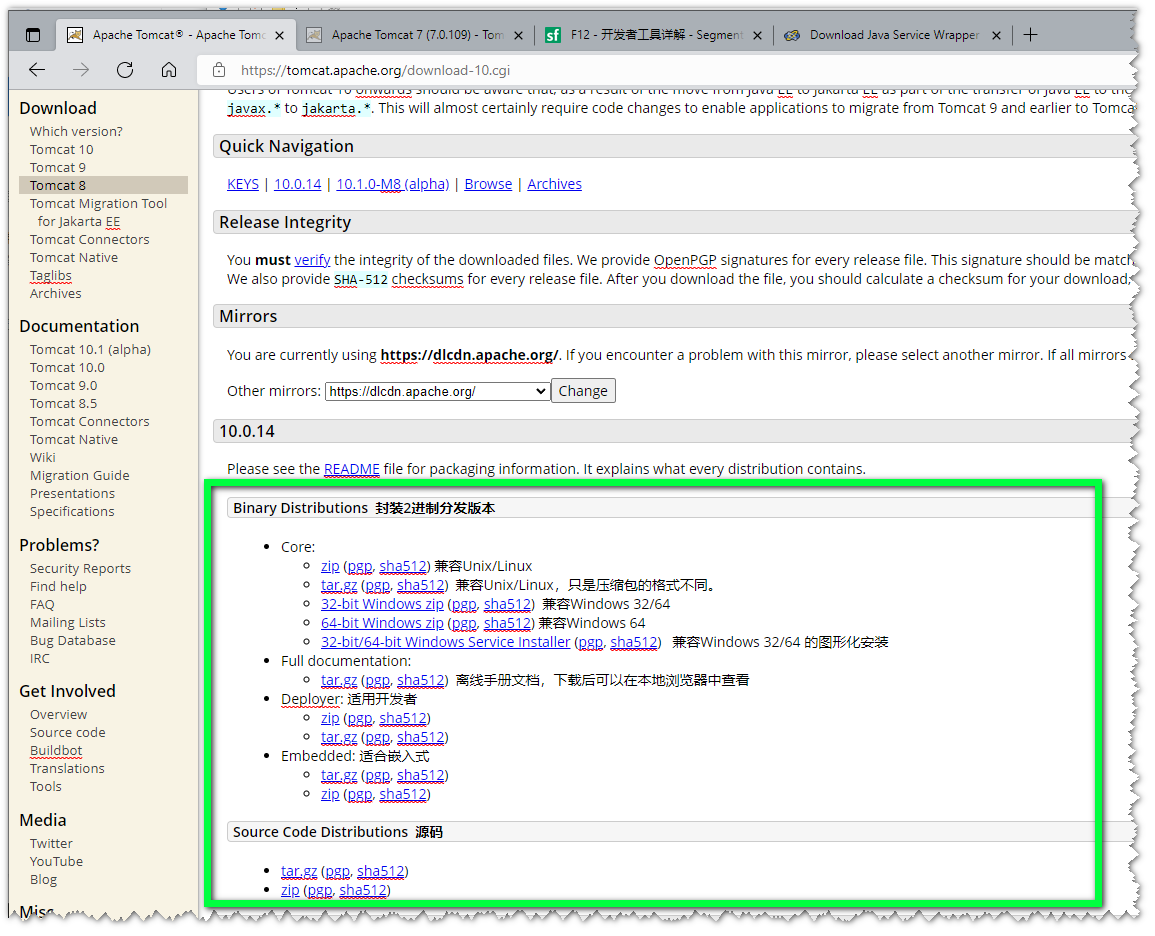Open the tab actions menu icon

(33, 35)
